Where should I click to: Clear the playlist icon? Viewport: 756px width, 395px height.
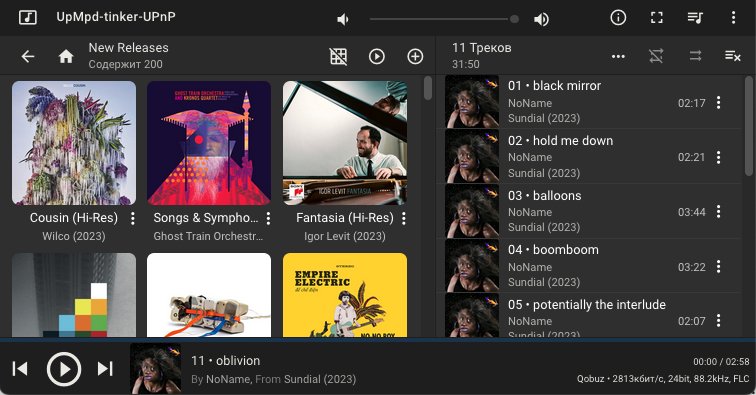pos(733,56)
